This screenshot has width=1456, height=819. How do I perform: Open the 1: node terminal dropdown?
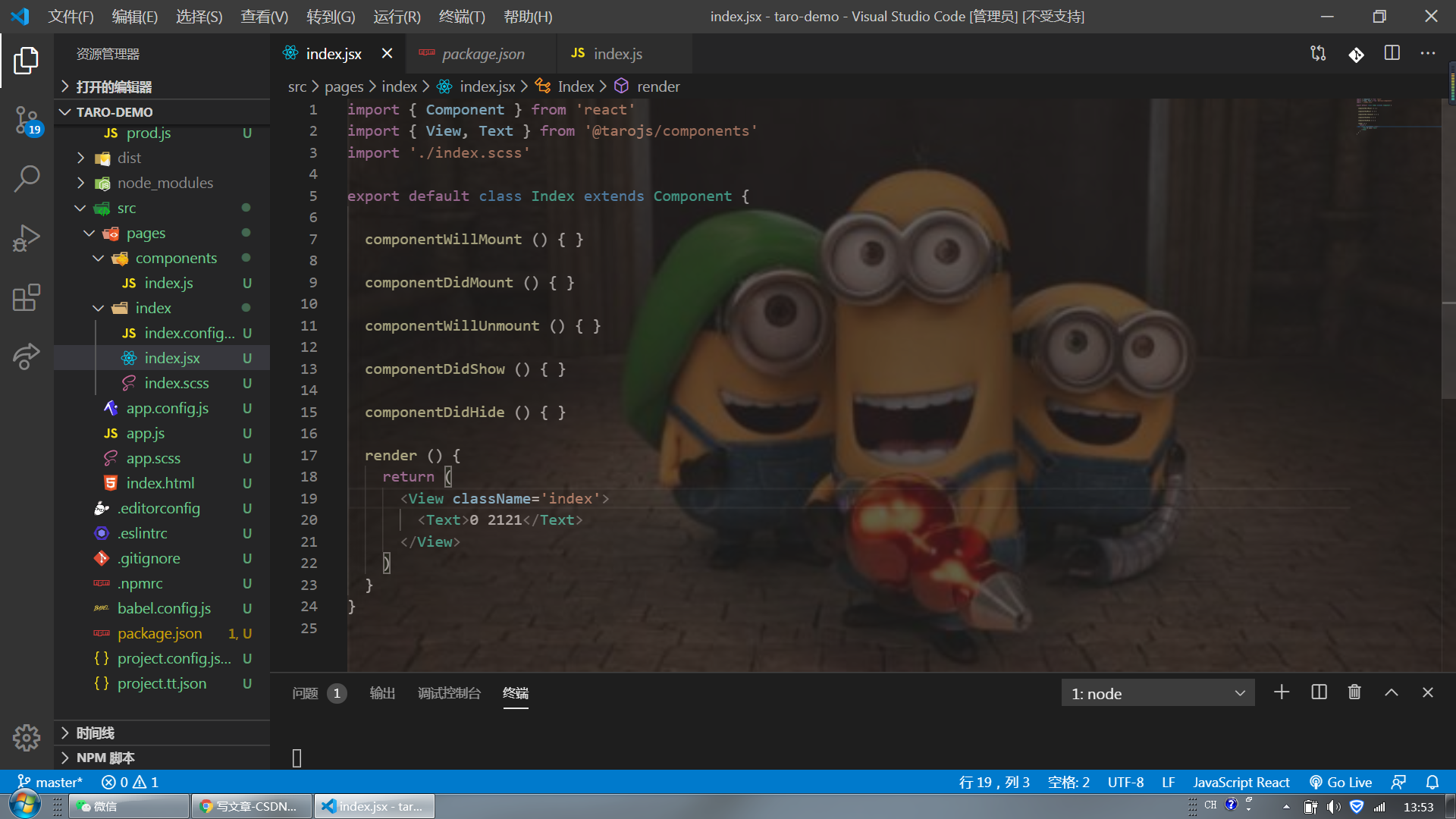(1157, 693)
